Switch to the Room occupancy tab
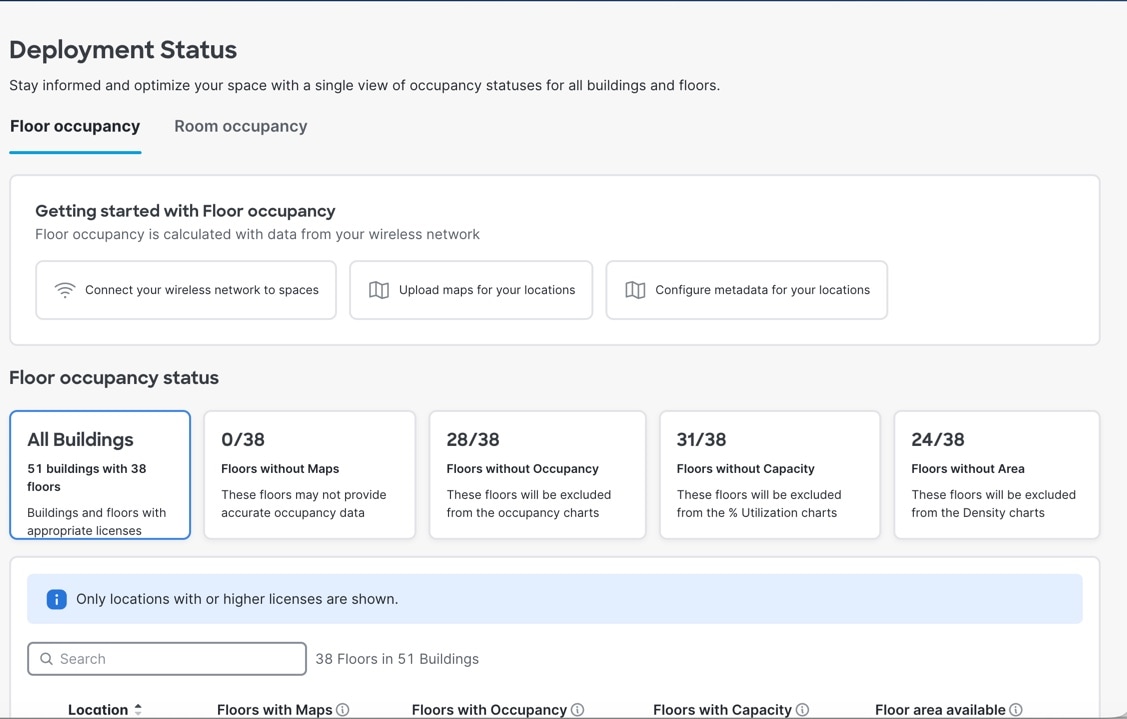 (x=240, y=127)
